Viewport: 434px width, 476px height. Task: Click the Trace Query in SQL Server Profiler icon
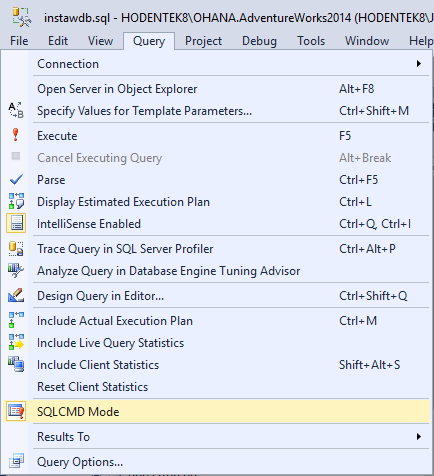pyautogui.click(x=16, y=249)
